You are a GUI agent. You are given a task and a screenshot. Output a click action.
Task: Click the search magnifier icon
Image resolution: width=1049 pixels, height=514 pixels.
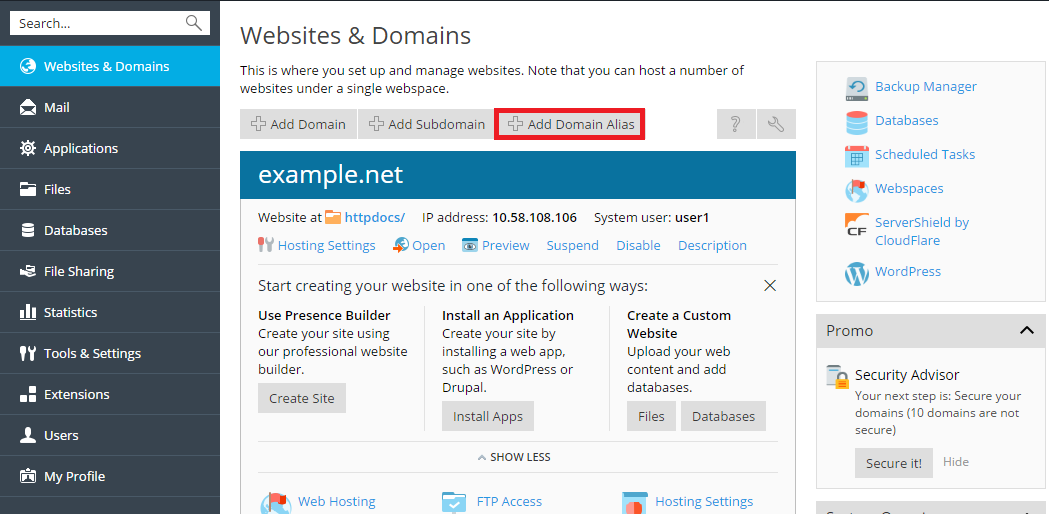pyautogui.click(x=194, y=23)
